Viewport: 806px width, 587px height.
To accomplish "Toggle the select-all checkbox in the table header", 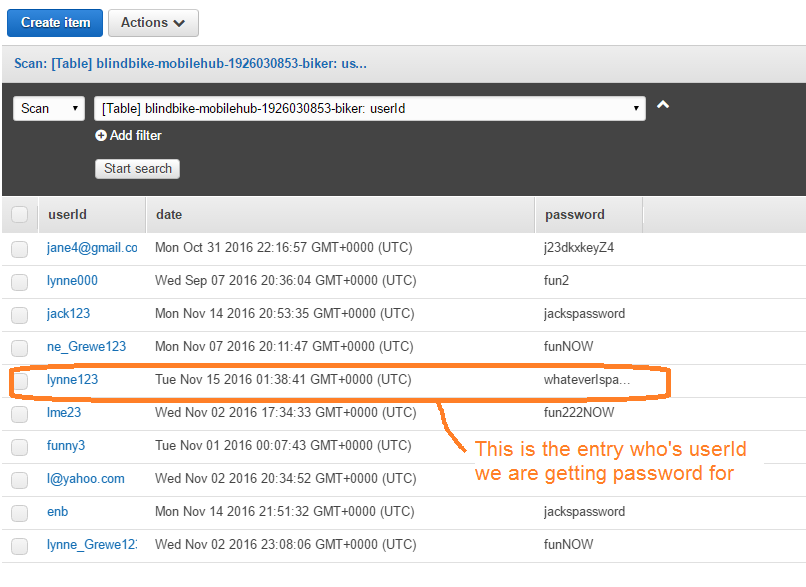I will (20, 215).
